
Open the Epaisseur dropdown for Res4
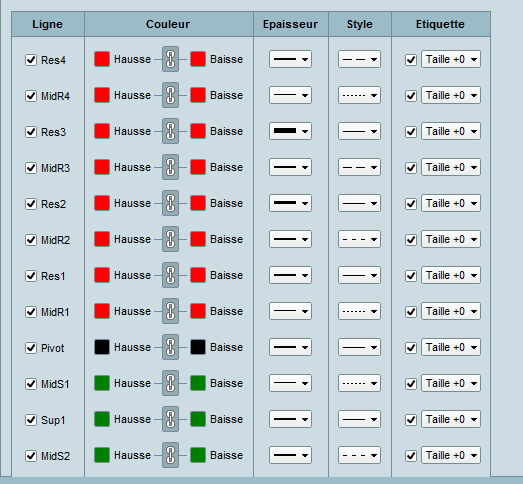click(x=290, y=59)
